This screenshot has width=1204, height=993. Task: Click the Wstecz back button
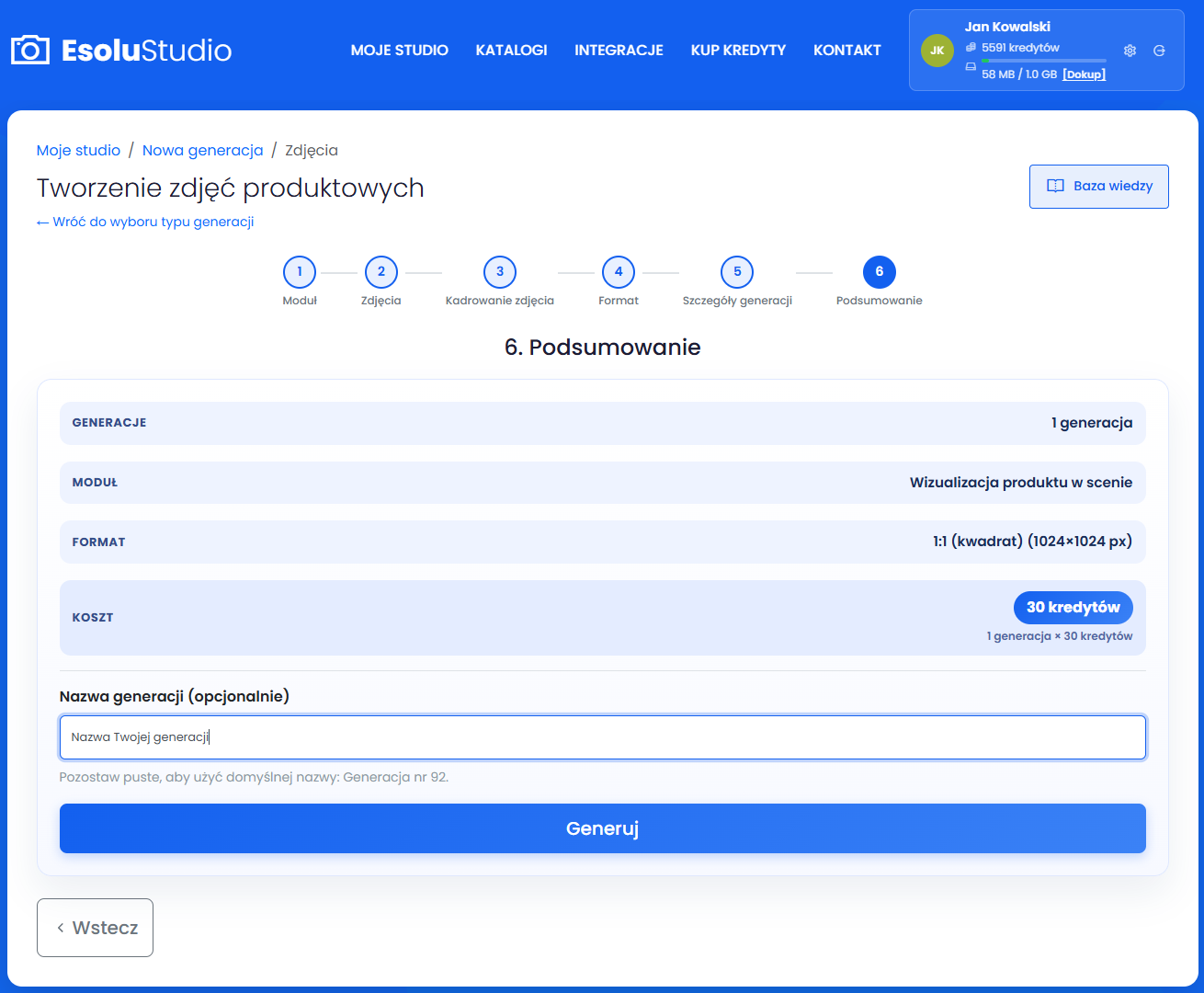[x=96, y=928]
